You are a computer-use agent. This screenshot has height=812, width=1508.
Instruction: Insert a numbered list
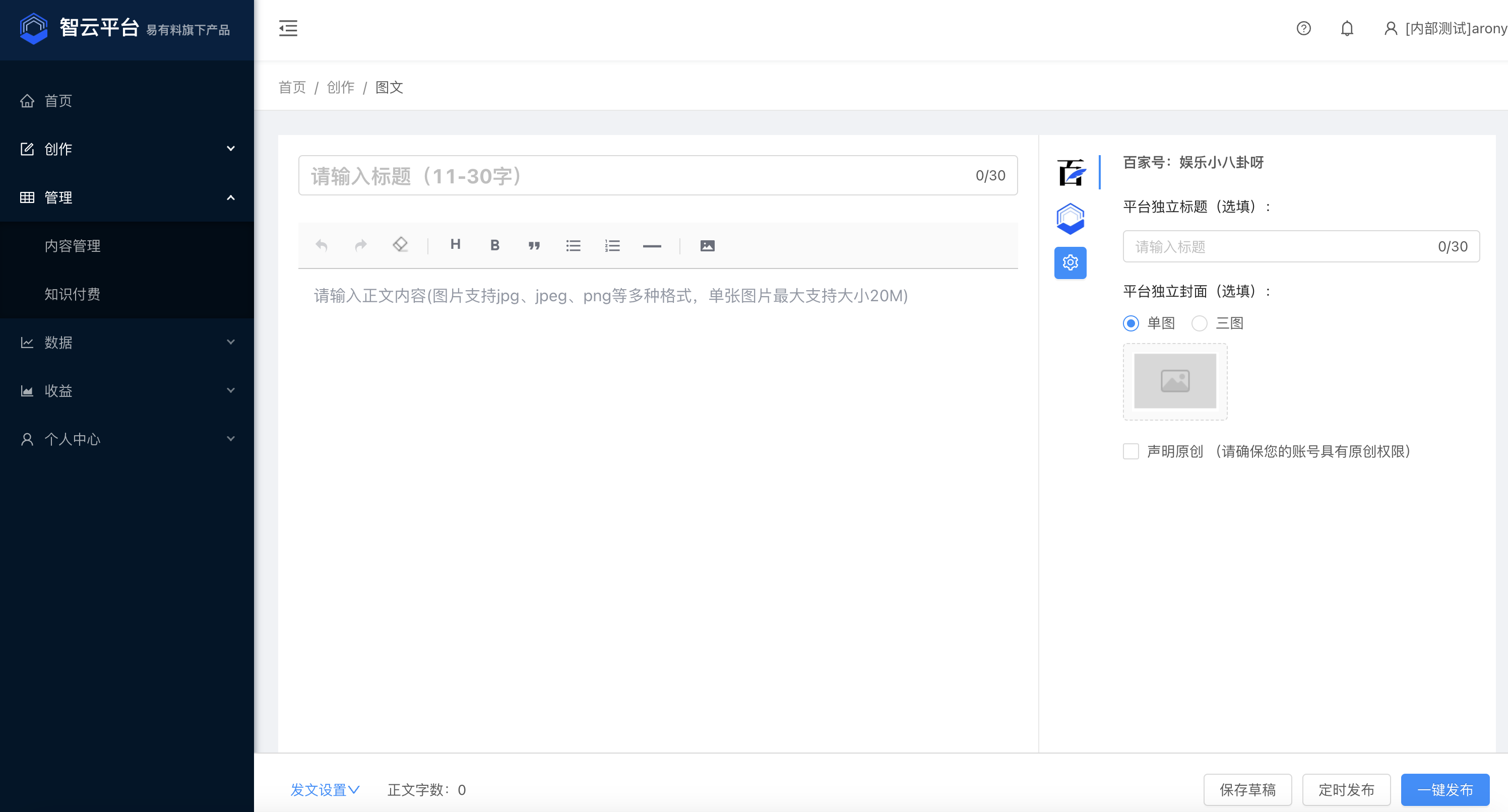coord(612,246)
